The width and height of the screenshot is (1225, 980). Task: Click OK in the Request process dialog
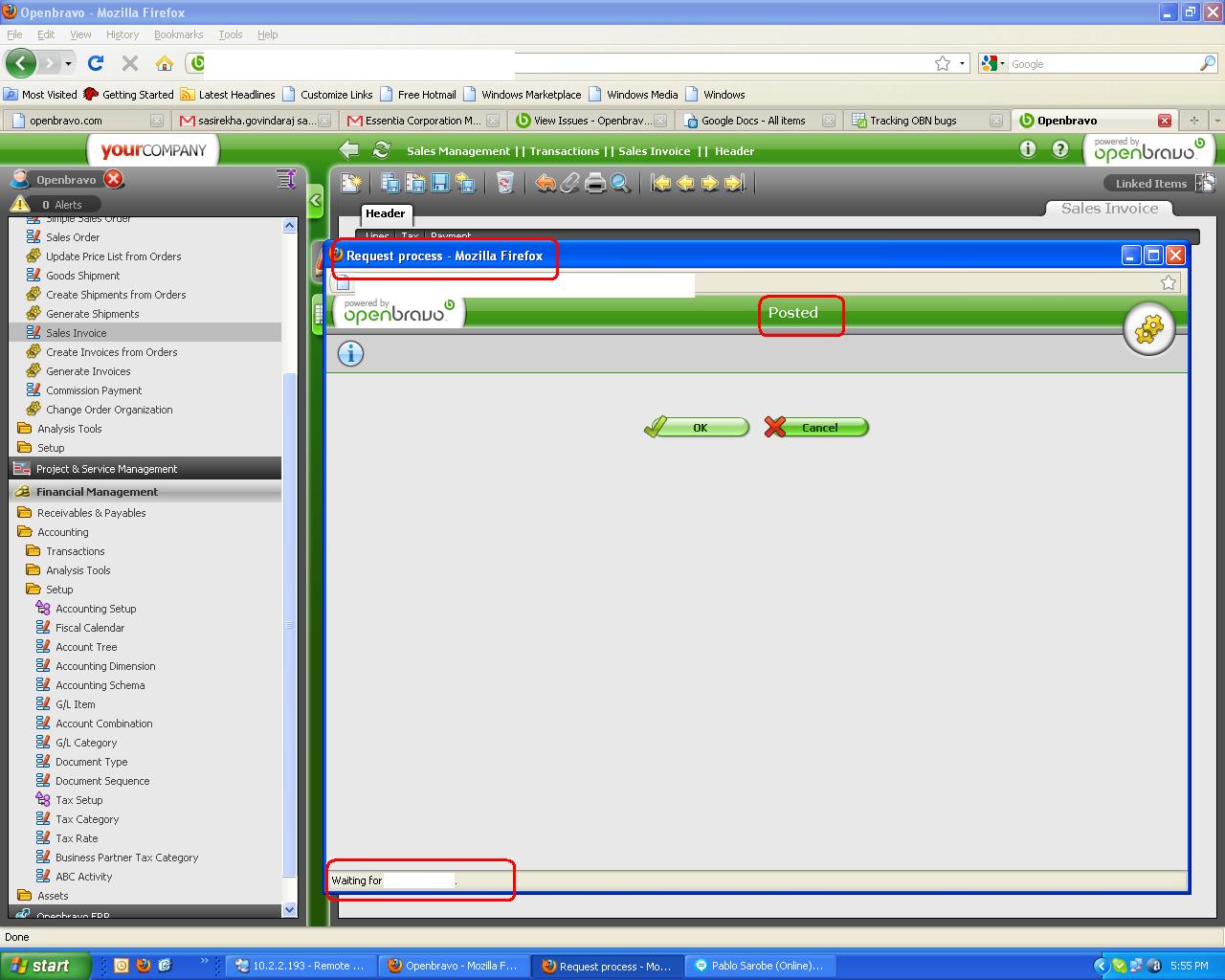(697, 427)
